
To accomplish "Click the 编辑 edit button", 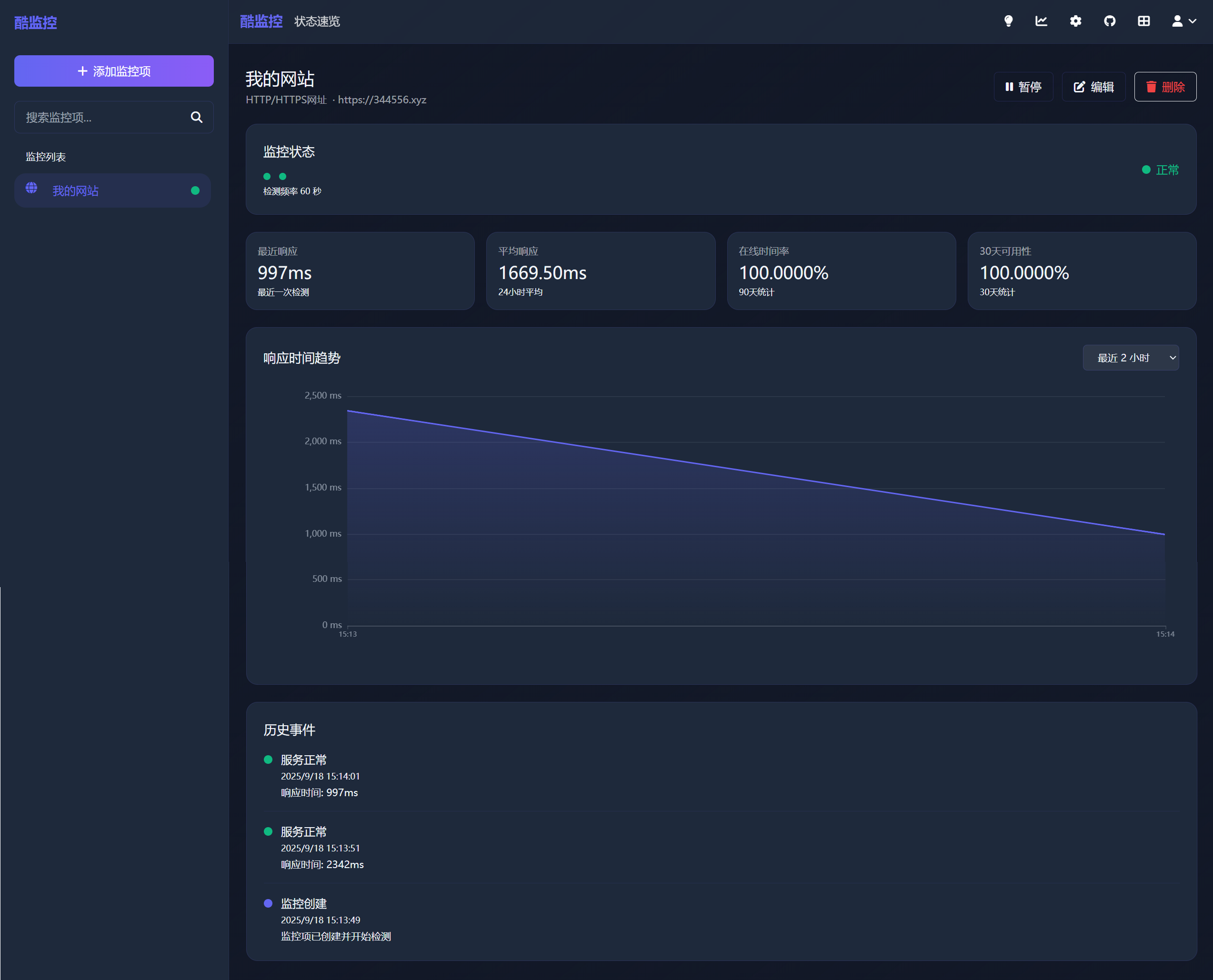I will pos(1093,87).
